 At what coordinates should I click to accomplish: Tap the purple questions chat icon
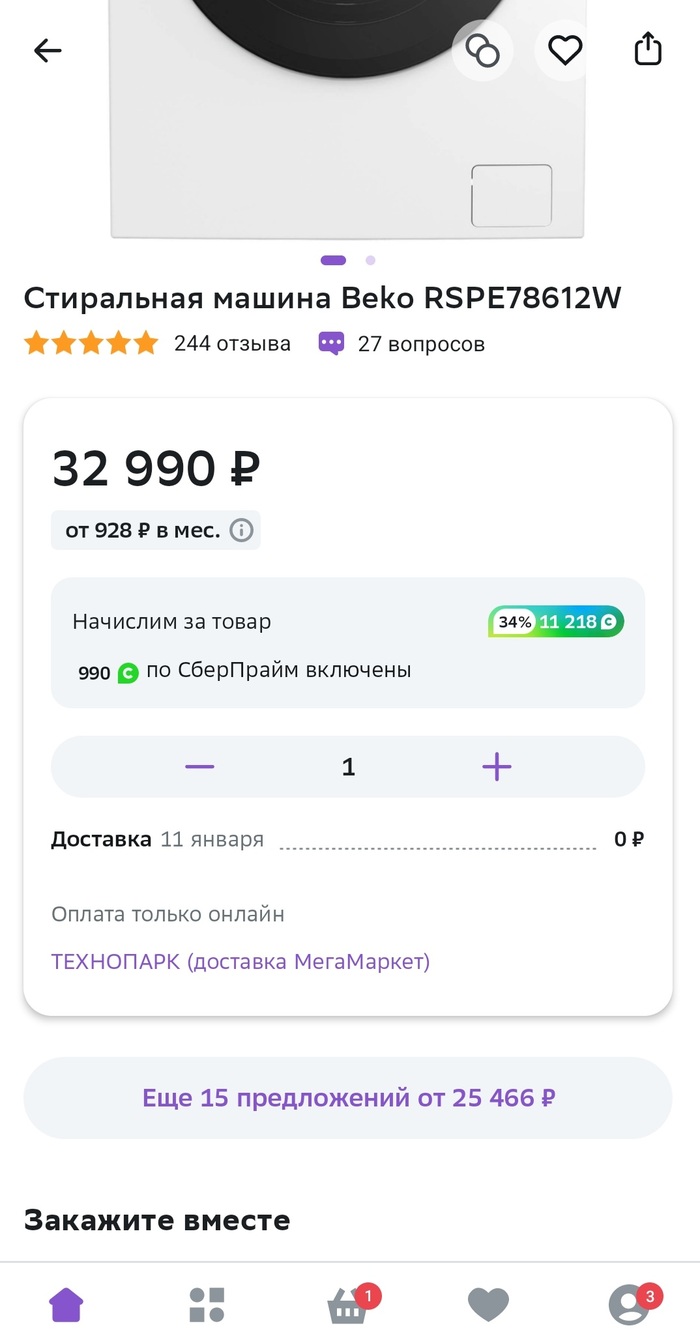coord(331,344)
